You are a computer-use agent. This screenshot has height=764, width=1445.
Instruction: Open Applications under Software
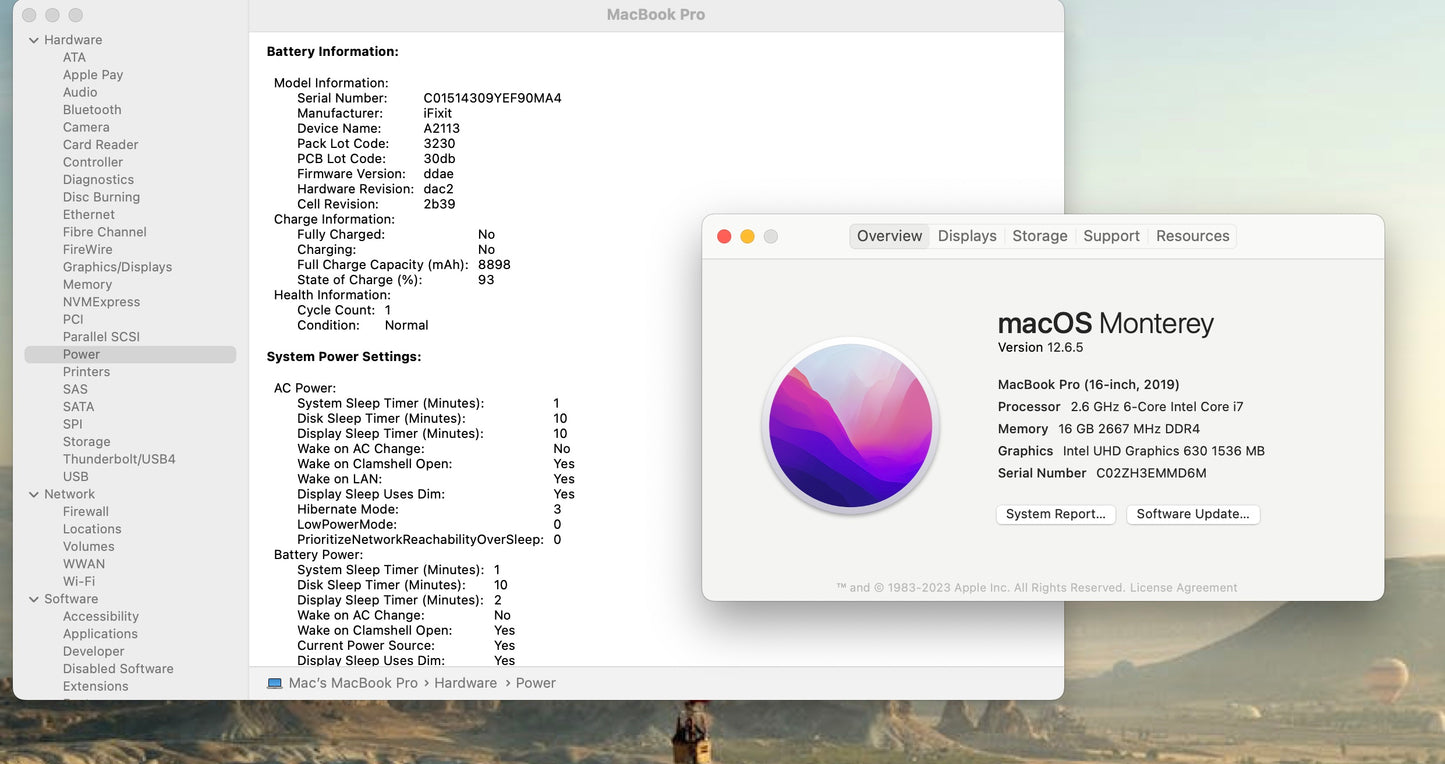[100, 634]
